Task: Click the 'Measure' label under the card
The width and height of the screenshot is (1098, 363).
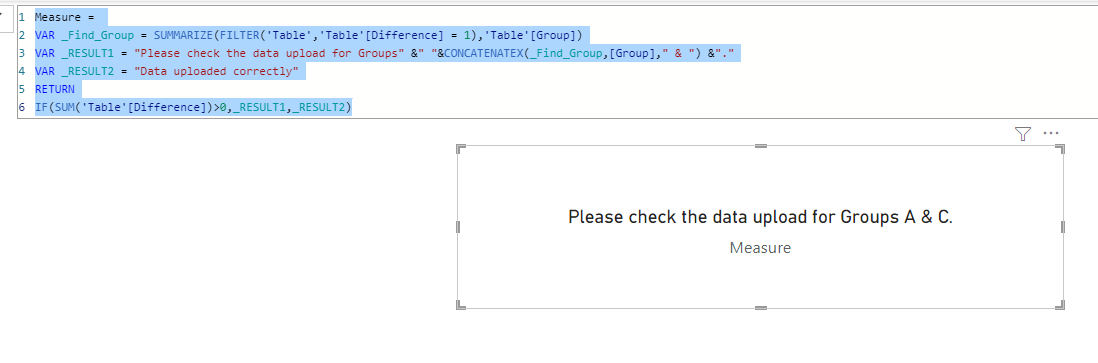Action: [760, 247]
